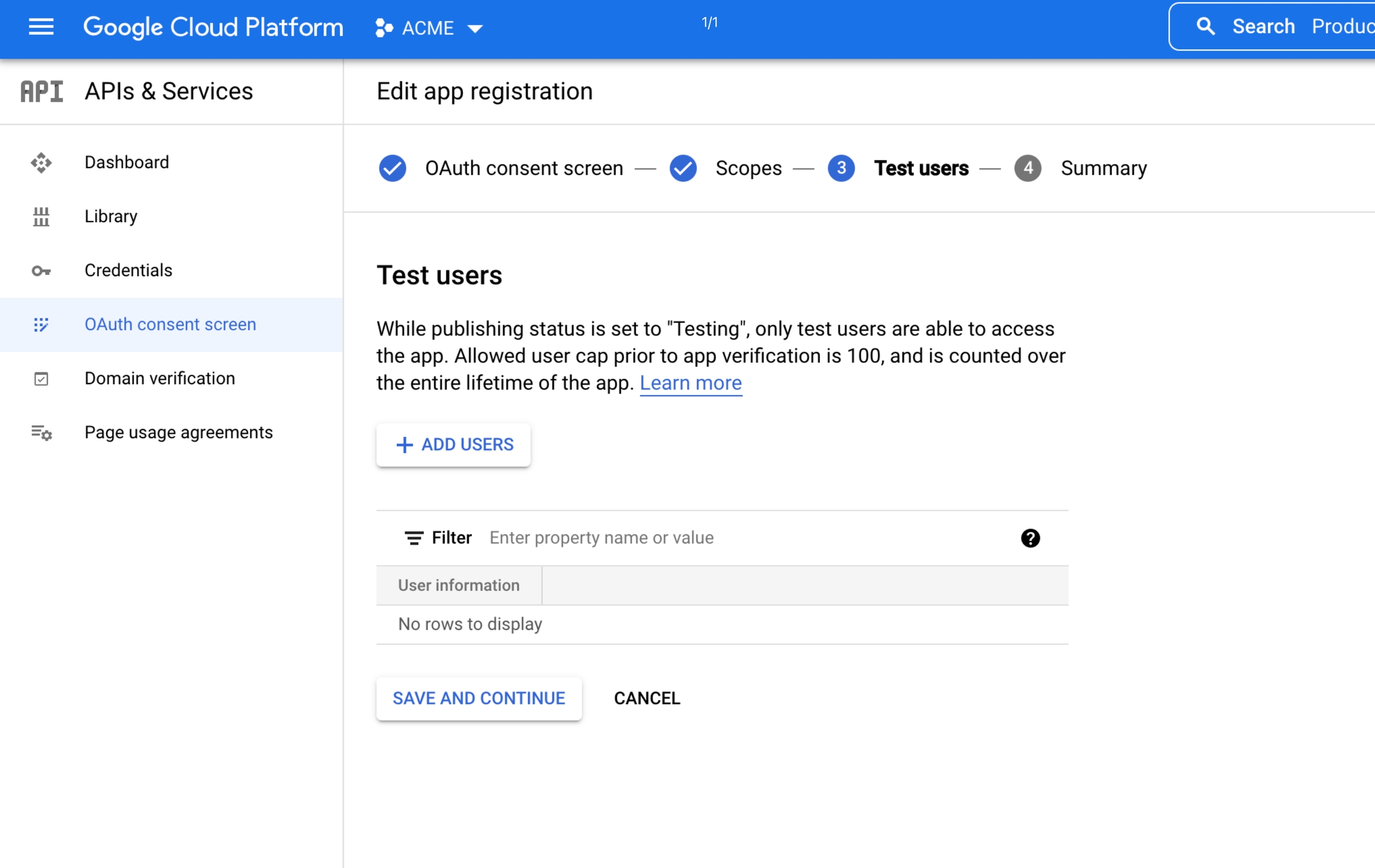Click the CANCEL button
1375x868 pixels.
[647, 699]
